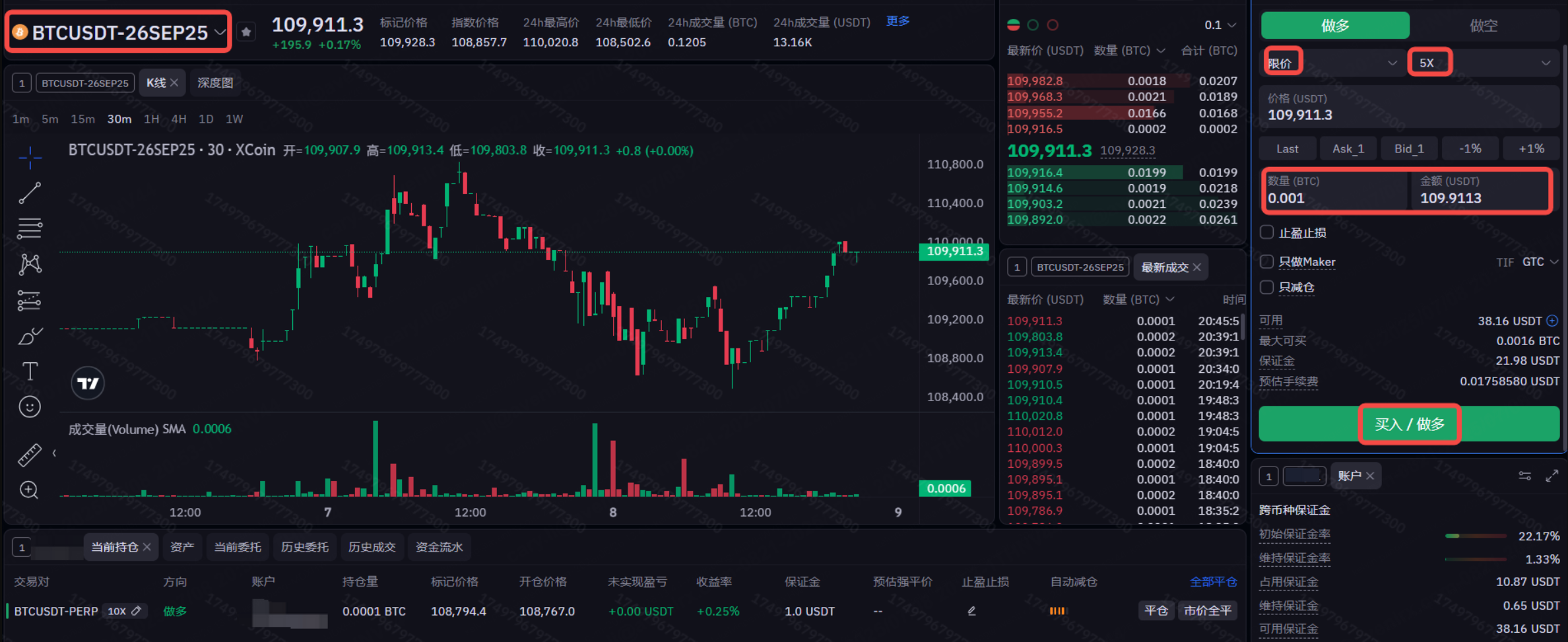Open the BTCUSDT-26SEP25 pair selector dropdown
Image resolution: width=1568 pixels, height=642 pixels.
(119, 32)
